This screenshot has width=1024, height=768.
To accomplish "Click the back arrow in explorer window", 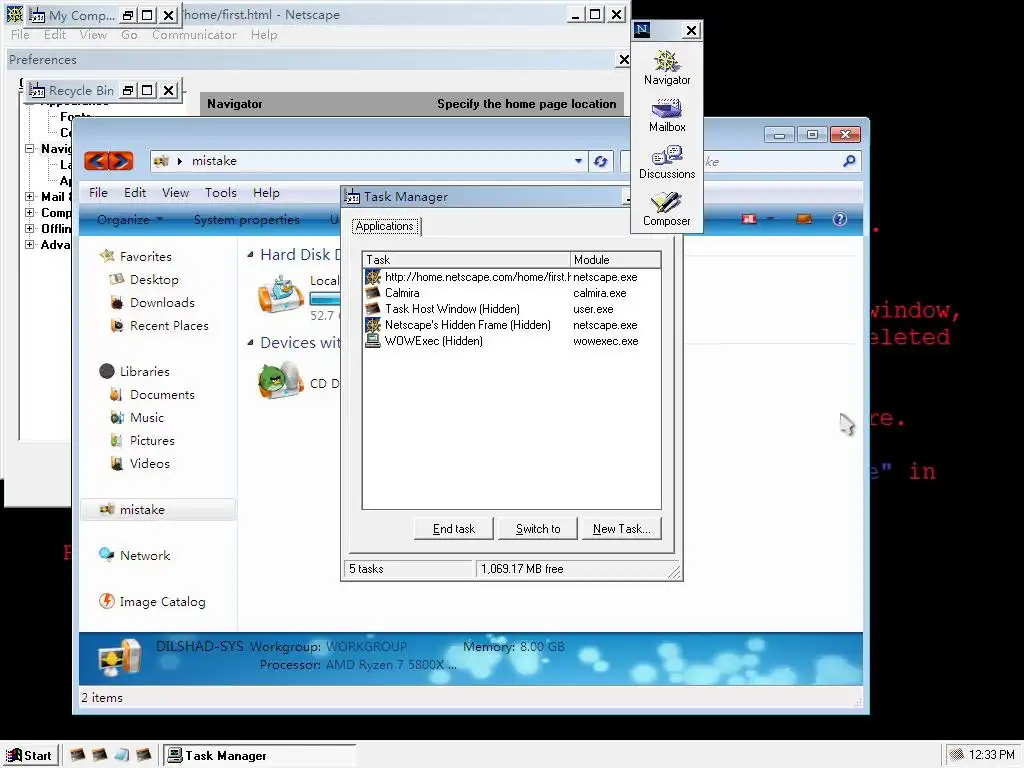I will [x=96, y=161].
